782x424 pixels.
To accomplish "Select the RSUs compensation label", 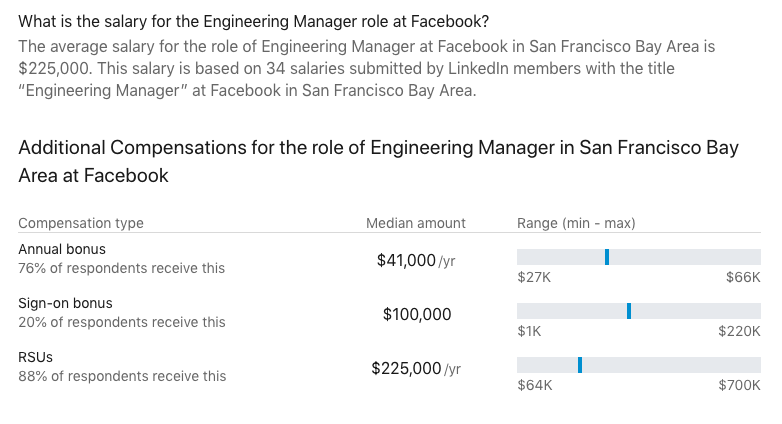I will pyautogui.click(x=35, y=357).
